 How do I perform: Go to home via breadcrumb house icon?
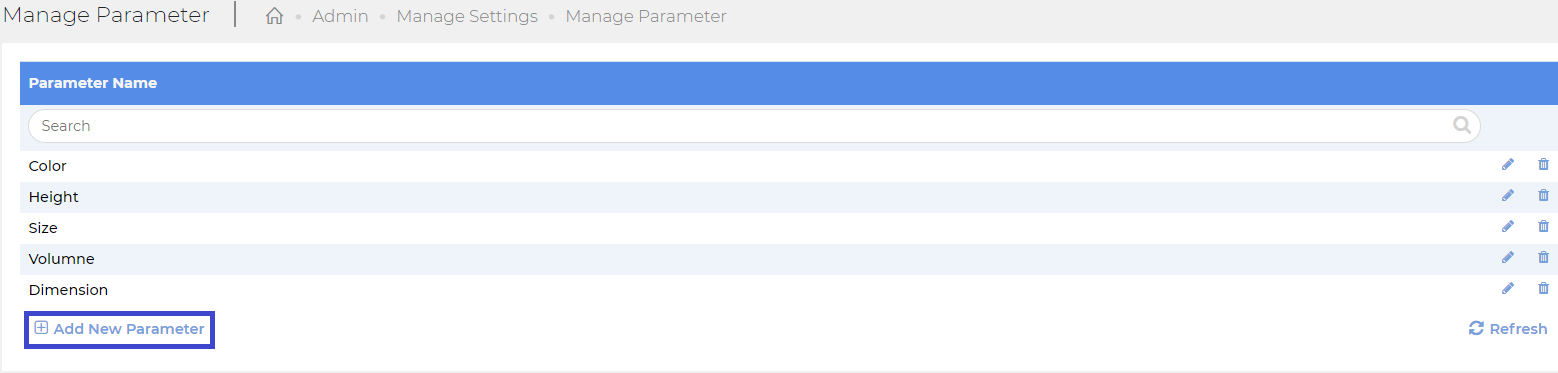click(x=275, y=16)
